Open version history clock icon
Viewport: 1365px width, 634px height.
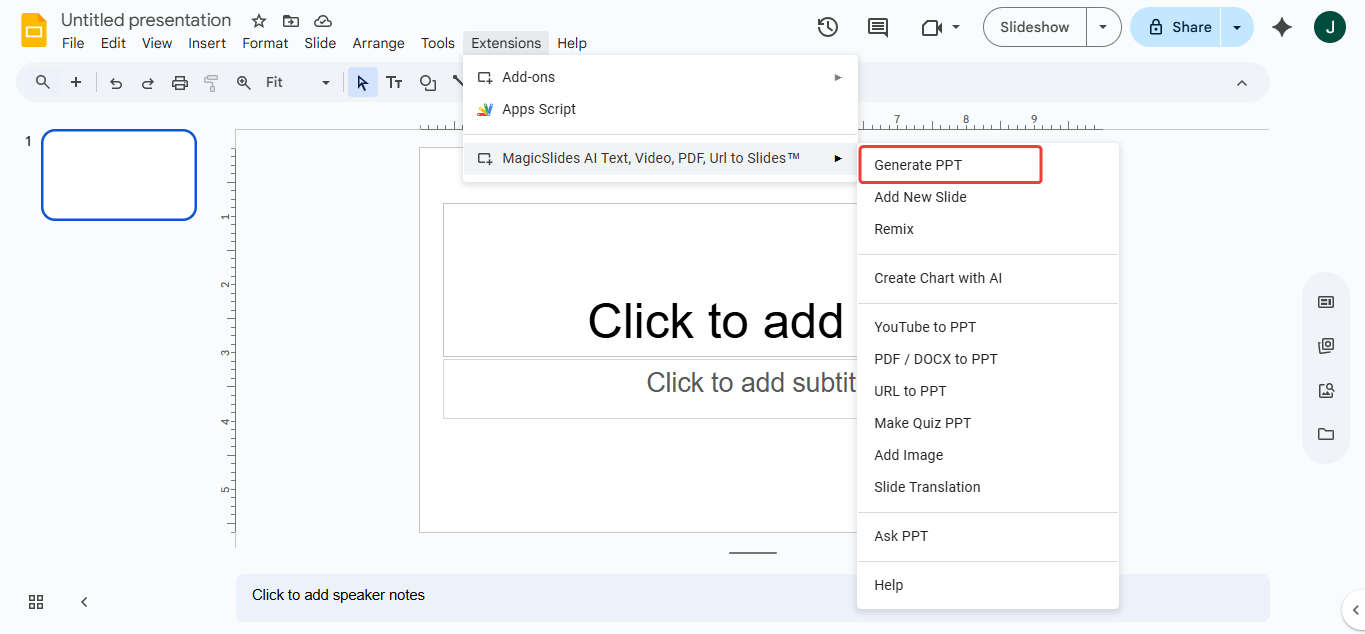pos(828,27)
